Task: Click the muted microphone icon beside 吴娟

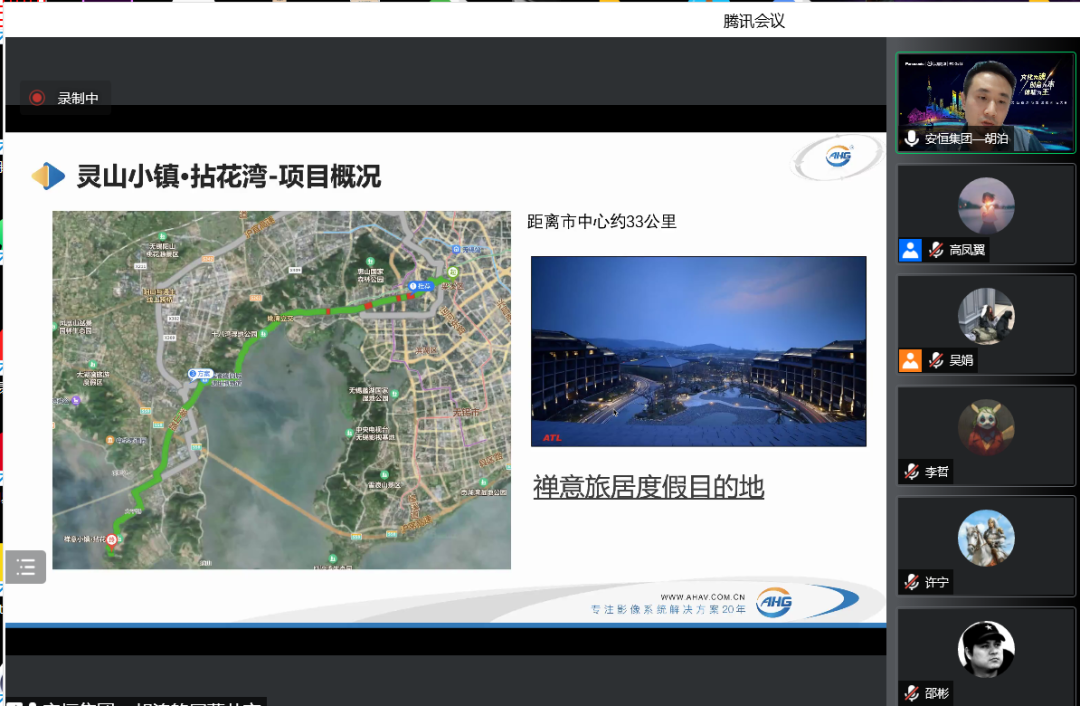Action: 935,360
